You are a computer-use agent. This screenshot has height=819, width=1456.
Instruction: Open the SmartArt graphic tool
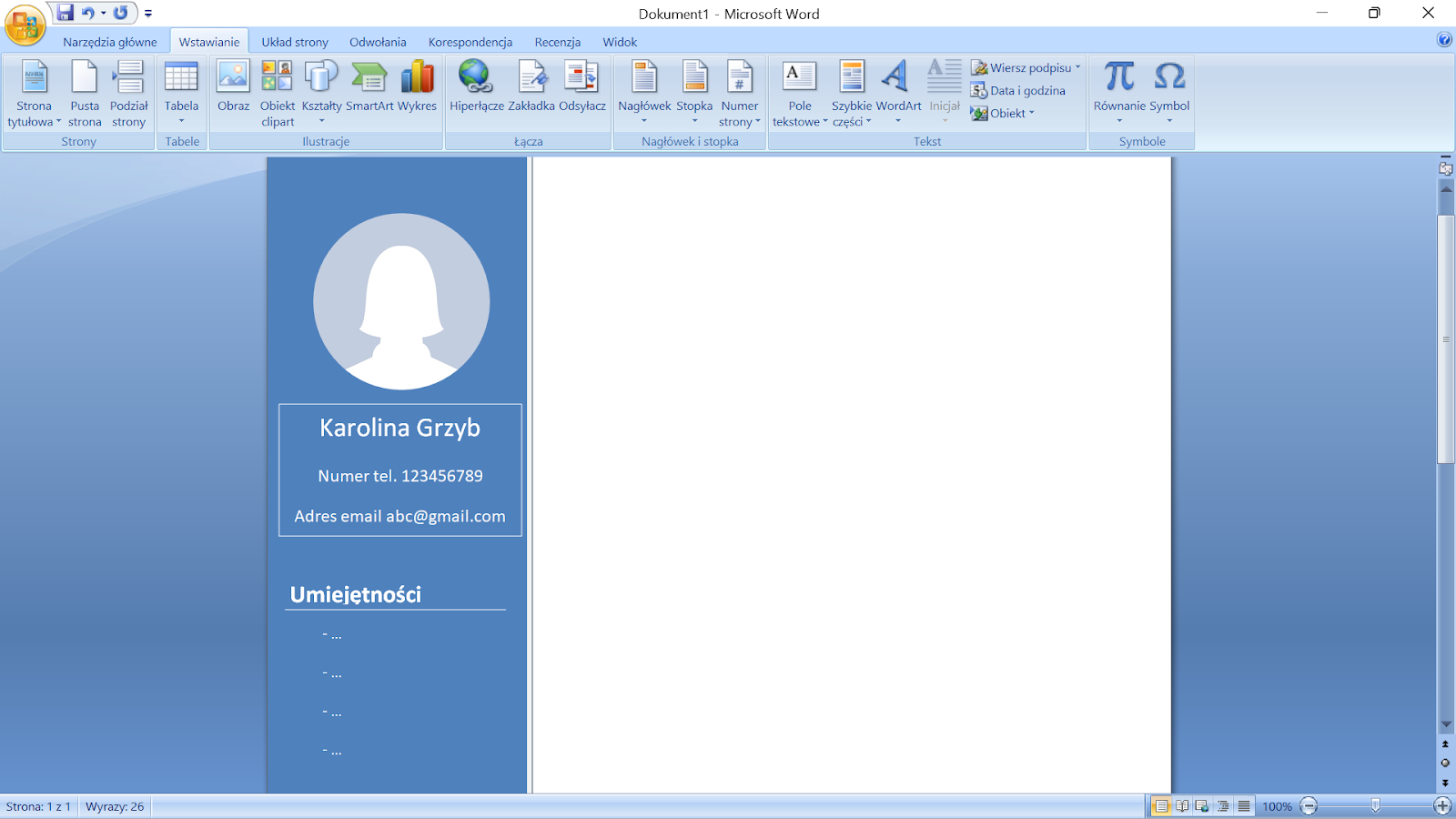[369, 87]
